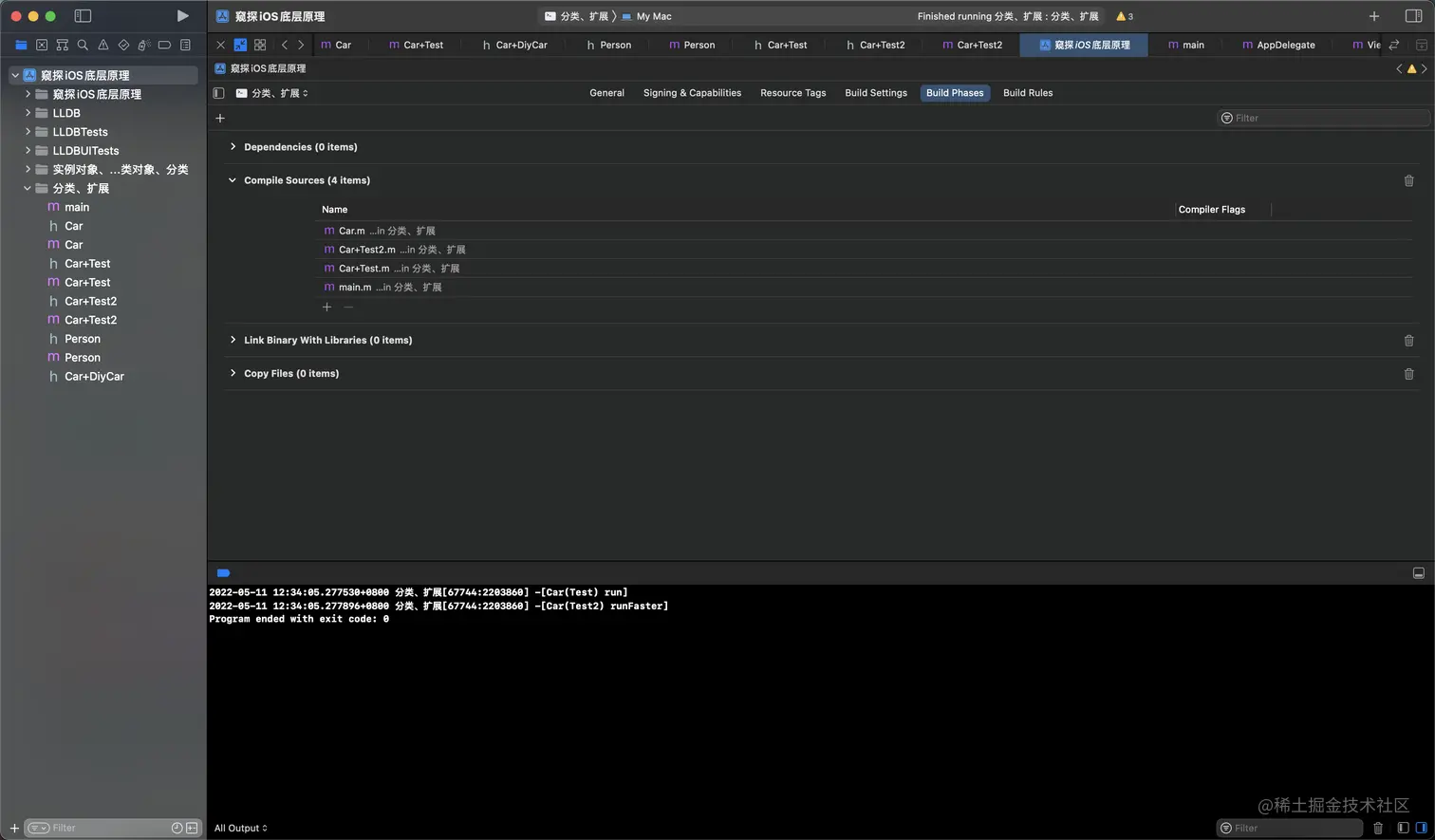The image size is (1435, 840).
Task: Open the Source Control navigator
Action: (42, 45)
